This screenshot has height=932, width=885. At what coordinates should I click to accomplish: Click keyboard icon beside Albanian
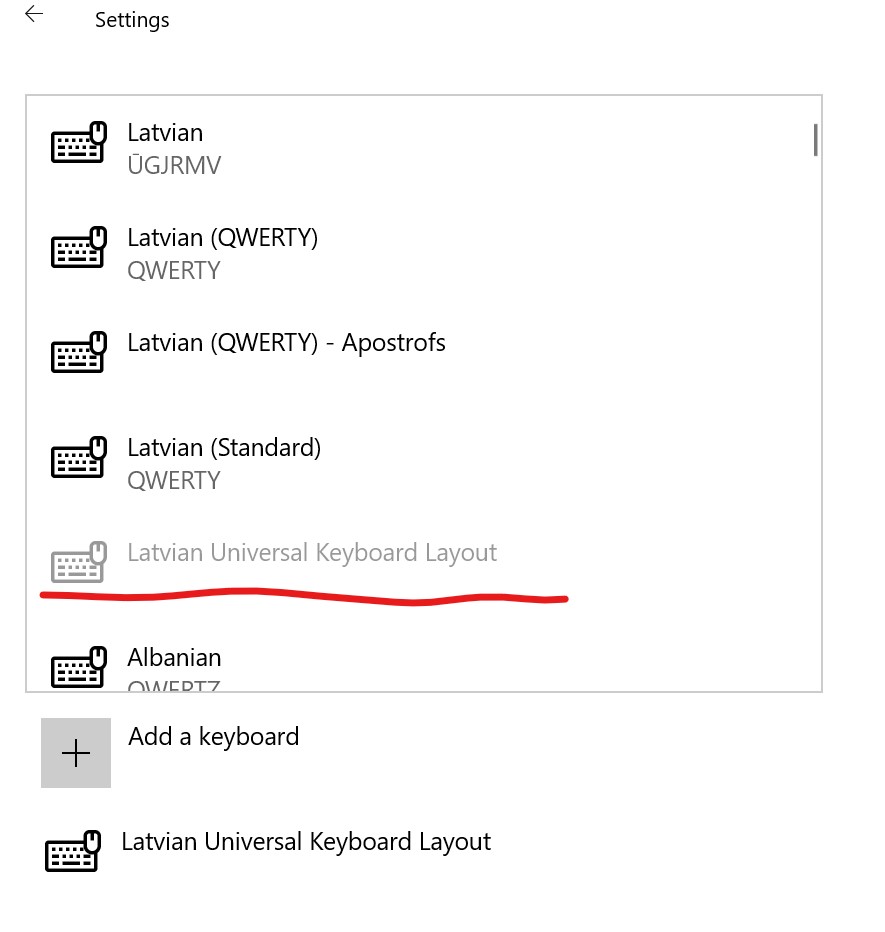(78, 667)
